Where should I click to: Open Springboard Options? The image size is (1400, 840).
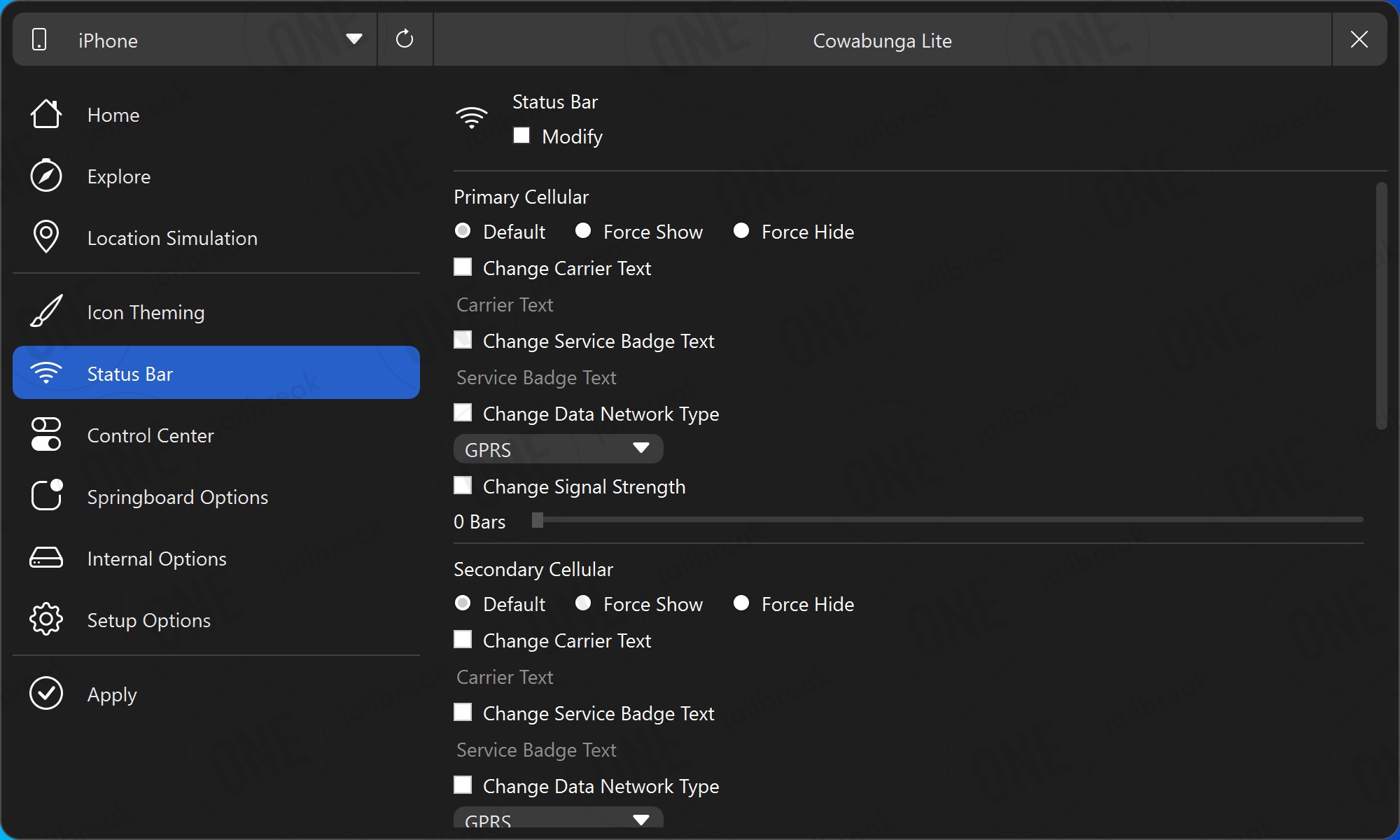point(216,496)
